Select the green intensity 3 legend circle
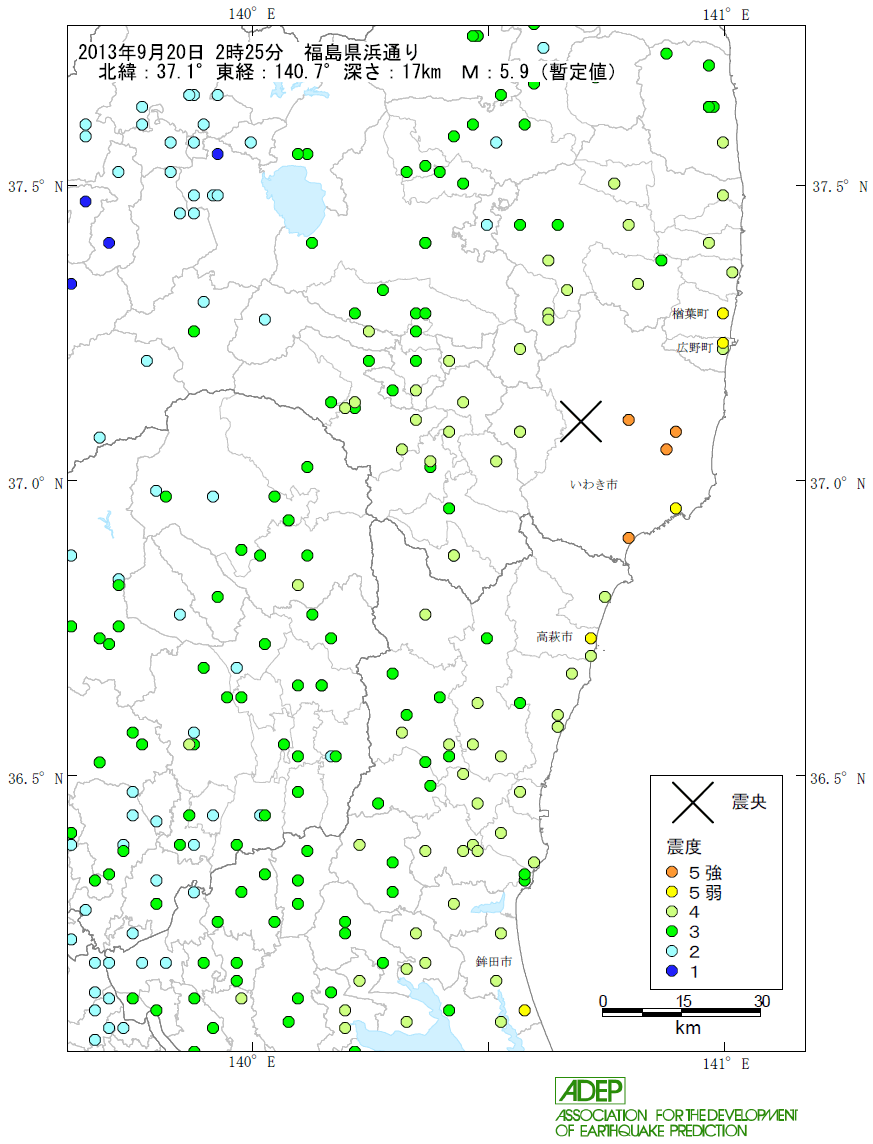This screenshot has height=1144, width=873. [x=673, y=931]
